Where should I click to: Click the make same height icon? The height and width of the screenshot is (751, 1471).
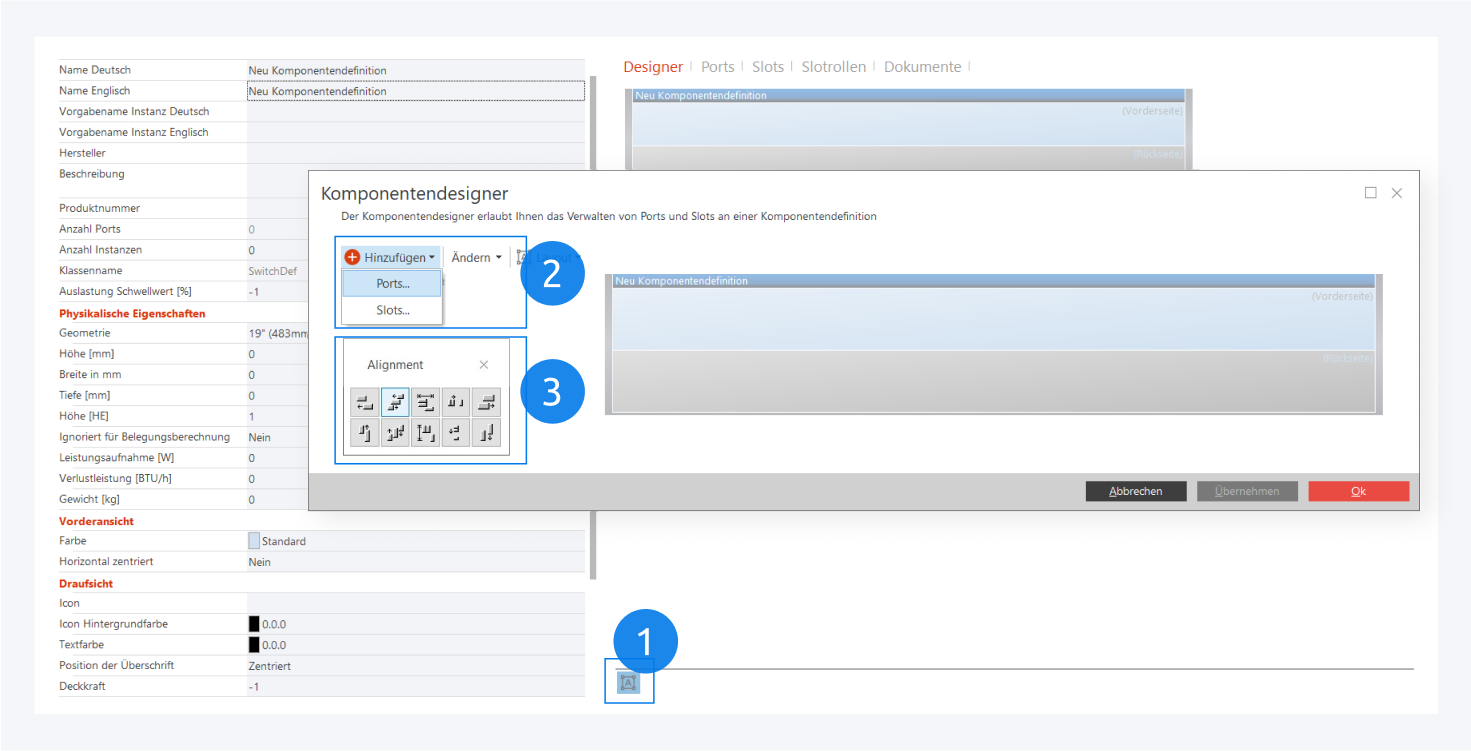tap(425, 433)
